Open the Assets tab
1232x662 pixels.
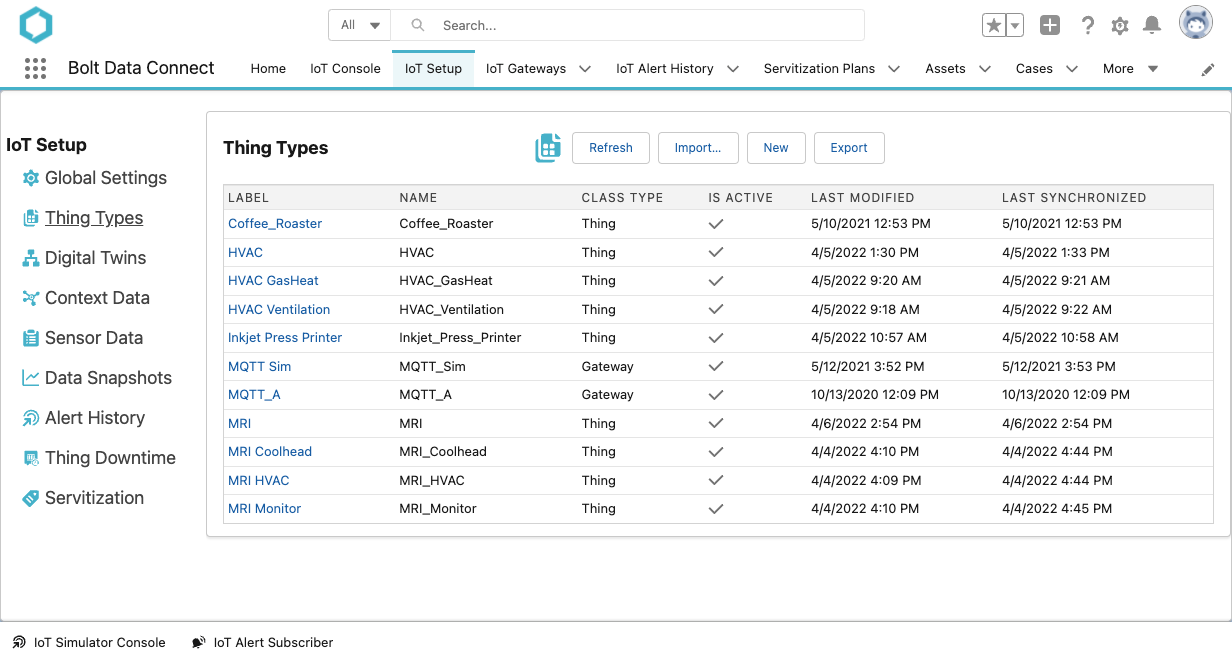click(945, 69)
